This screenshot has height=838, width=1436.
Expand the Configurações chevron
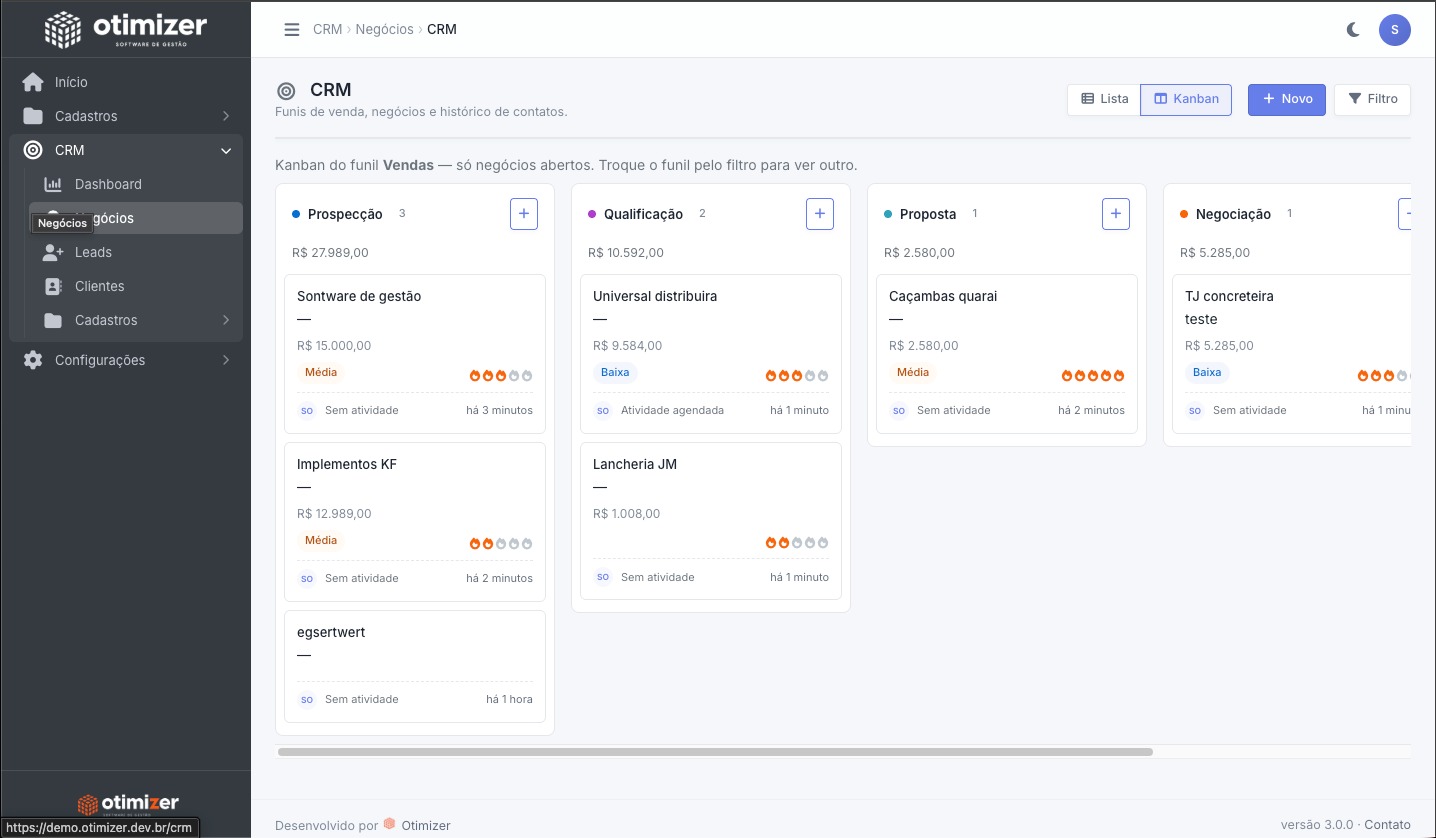click(x=226, y=360)
